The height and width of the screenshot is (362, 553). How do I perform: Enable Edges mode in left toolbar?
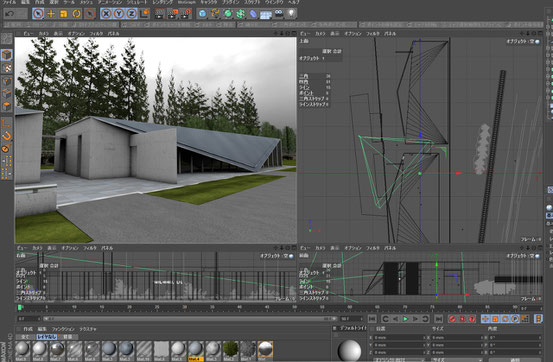7,93
